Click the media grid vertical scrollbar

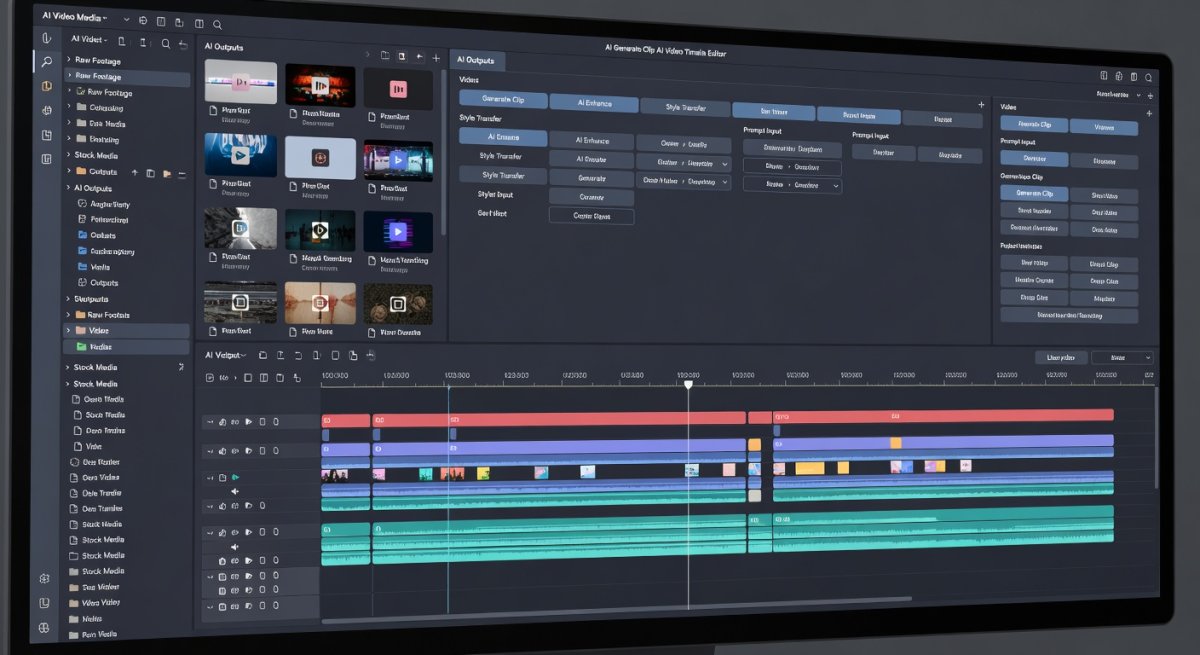[x=444, y=150]
